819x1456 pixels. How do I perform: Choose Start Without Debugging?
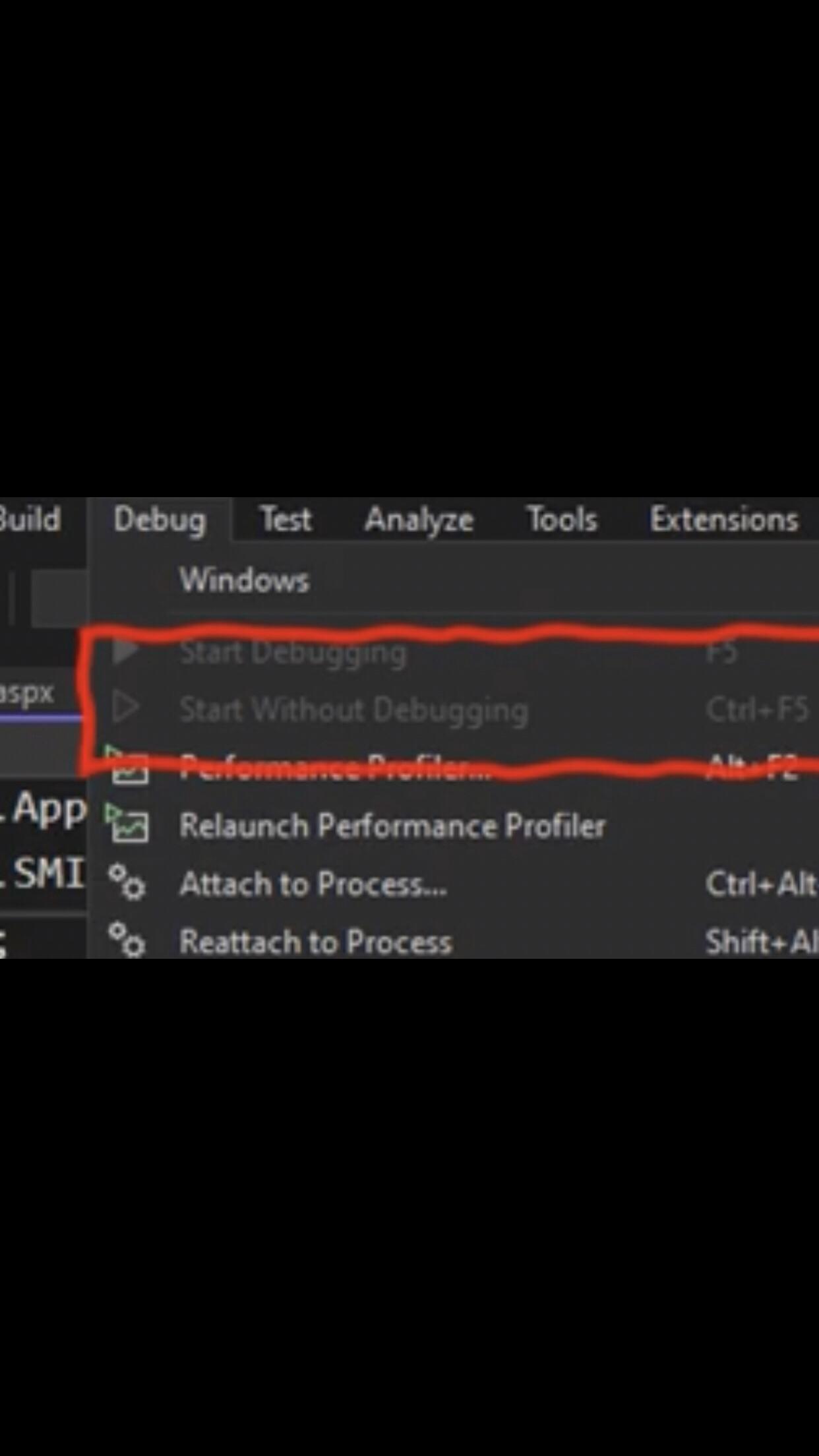click(353, 709)
